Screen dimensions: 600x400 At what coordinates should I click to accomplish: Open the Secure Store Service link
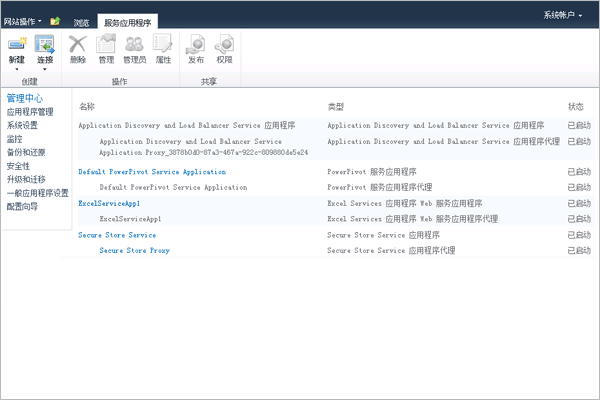pos(117,235)
